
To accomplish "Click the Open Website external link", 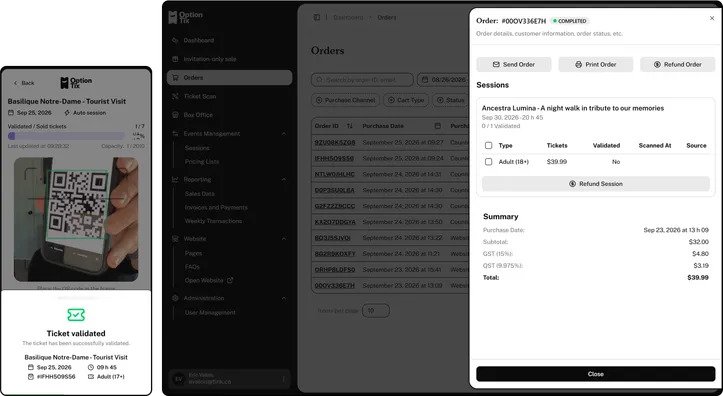I will [209, 280].
